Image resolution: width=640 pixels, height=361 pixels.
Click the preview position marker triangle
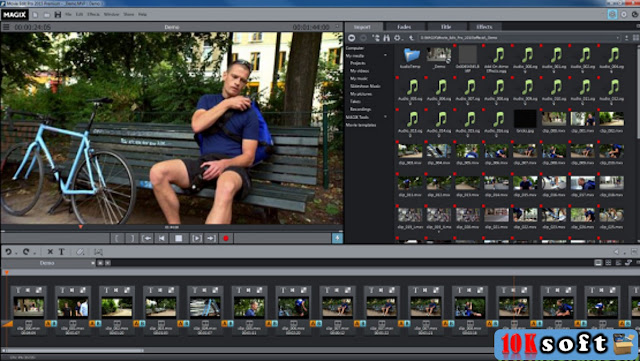81,227
